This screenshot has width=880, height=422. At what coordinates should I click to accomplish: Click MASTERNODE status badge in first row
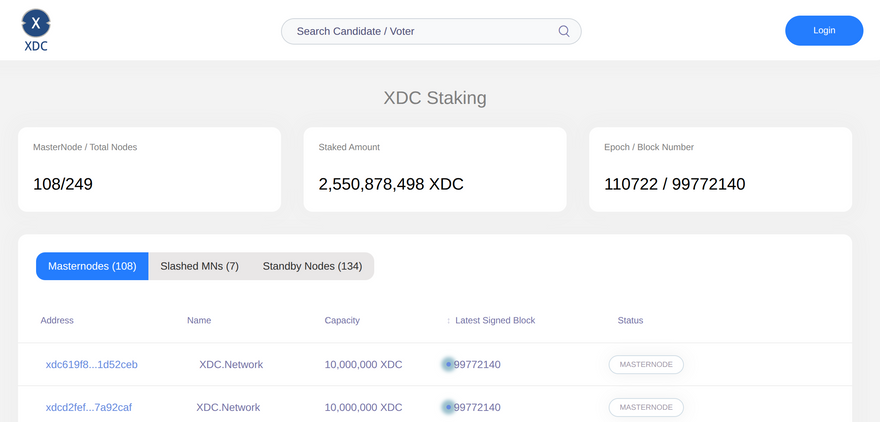click(x=646, y=365)
